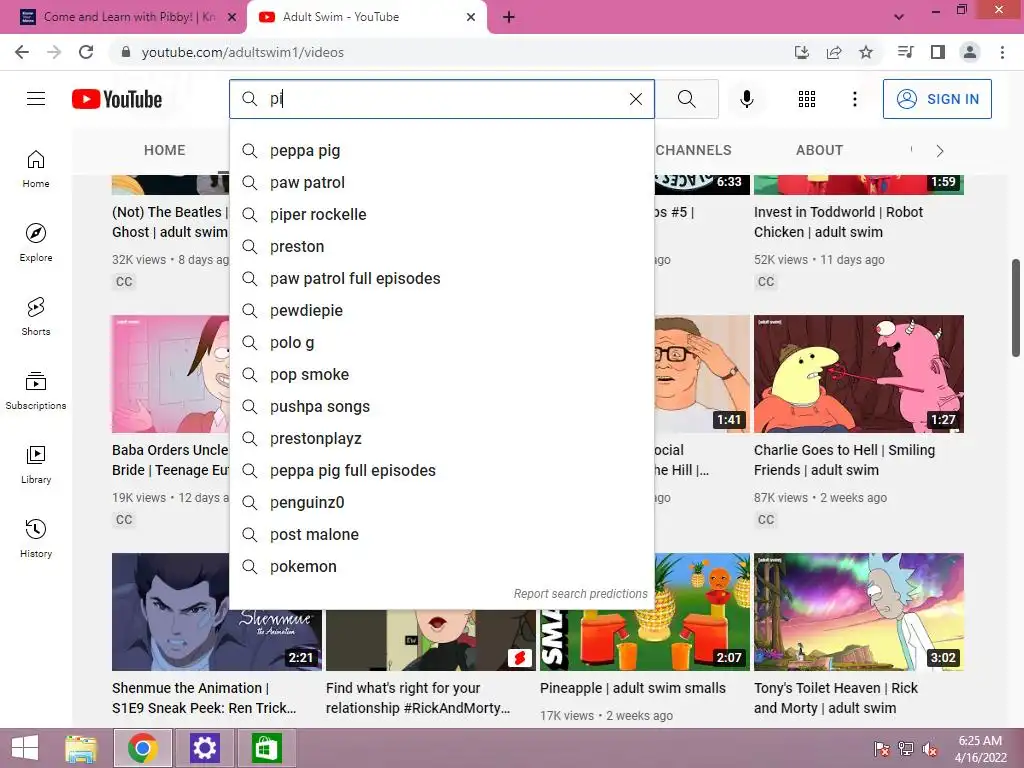Screen dimensions: 1024x768
Task: Start voice search with microphone icon
Action: coord(746,99)
